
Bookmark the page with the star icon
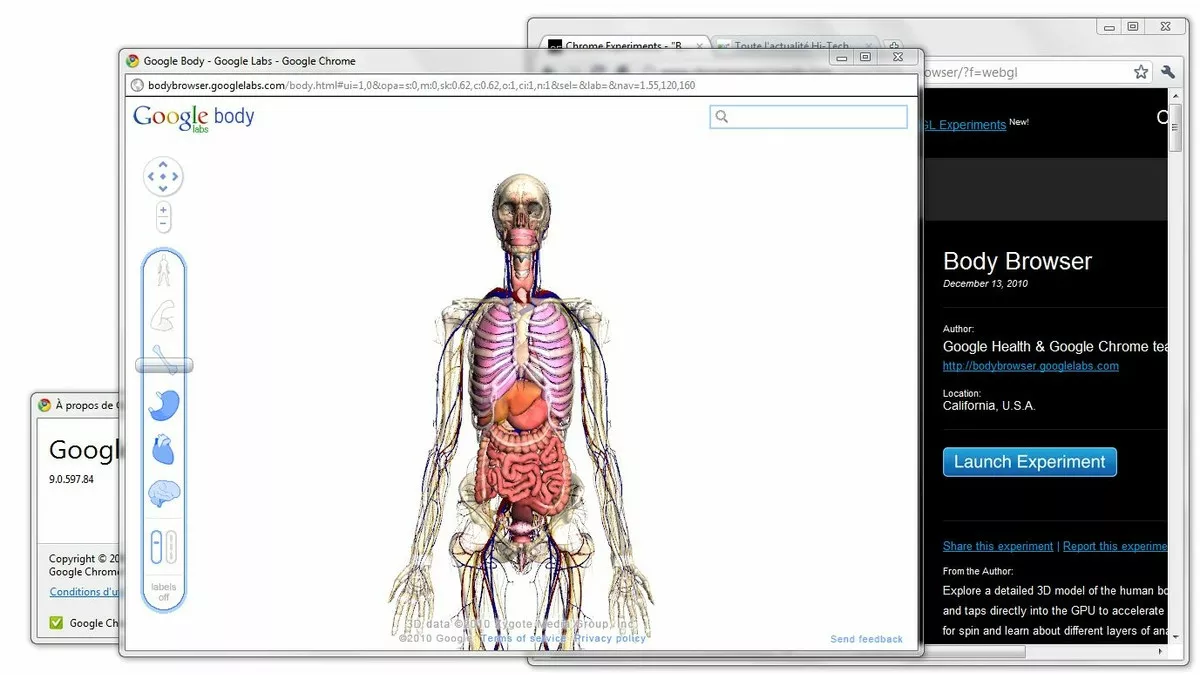click(x=1141, y=71)
